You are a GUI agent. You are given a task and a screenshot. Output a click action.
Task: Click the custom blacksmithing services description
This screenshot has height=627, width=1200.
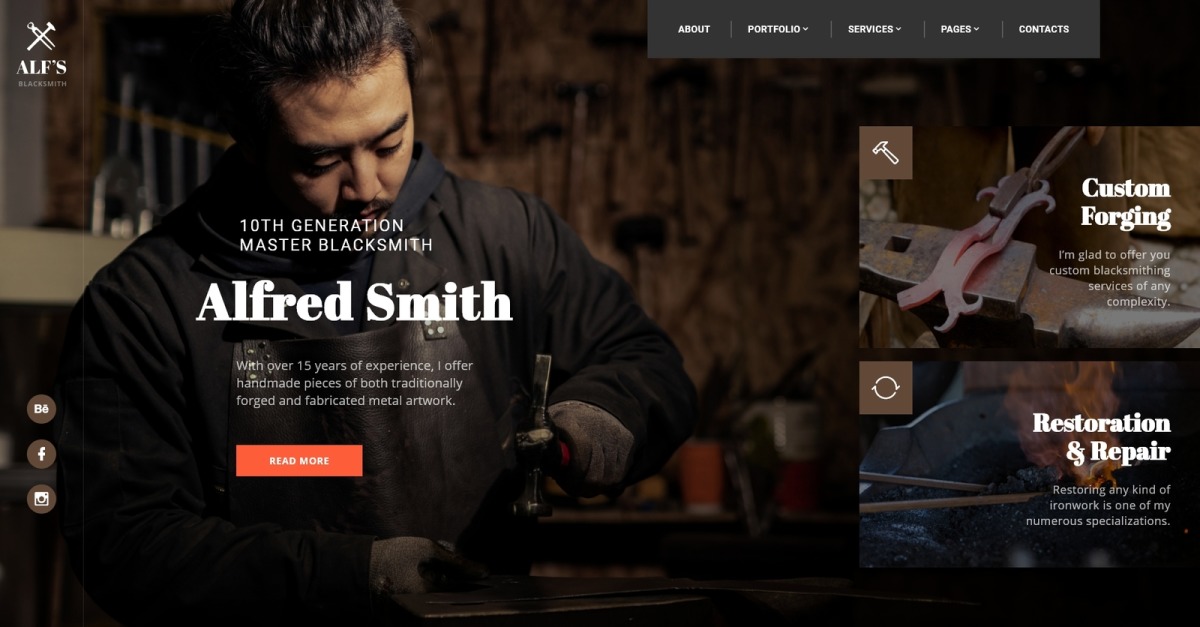[1109, 278]
